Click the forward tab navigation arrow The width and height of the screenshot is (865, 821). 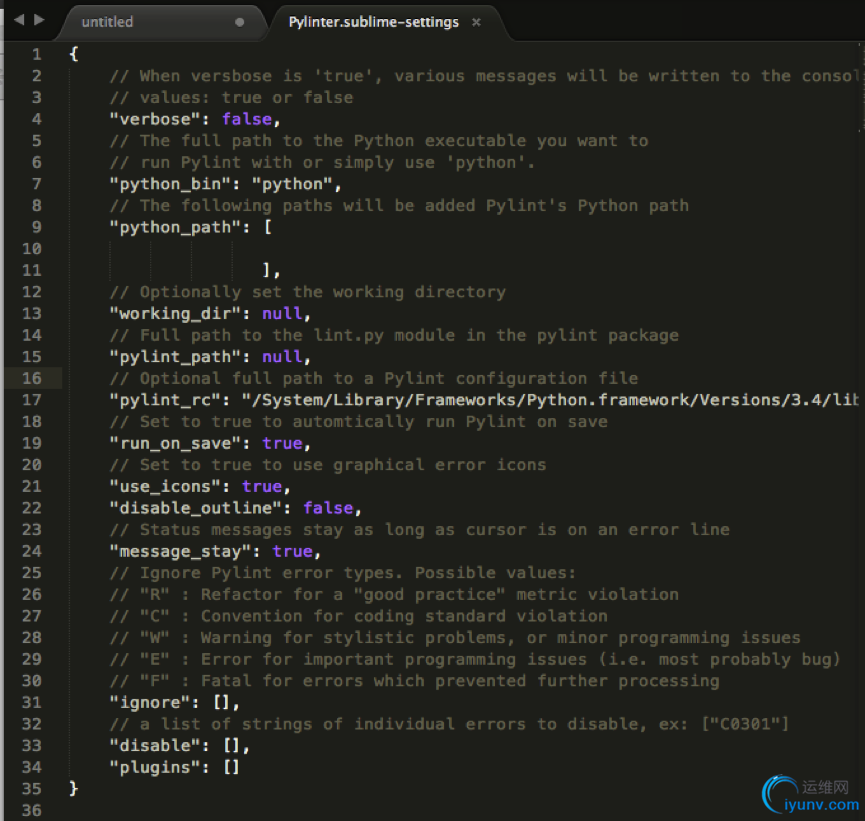tap(39, 20)
